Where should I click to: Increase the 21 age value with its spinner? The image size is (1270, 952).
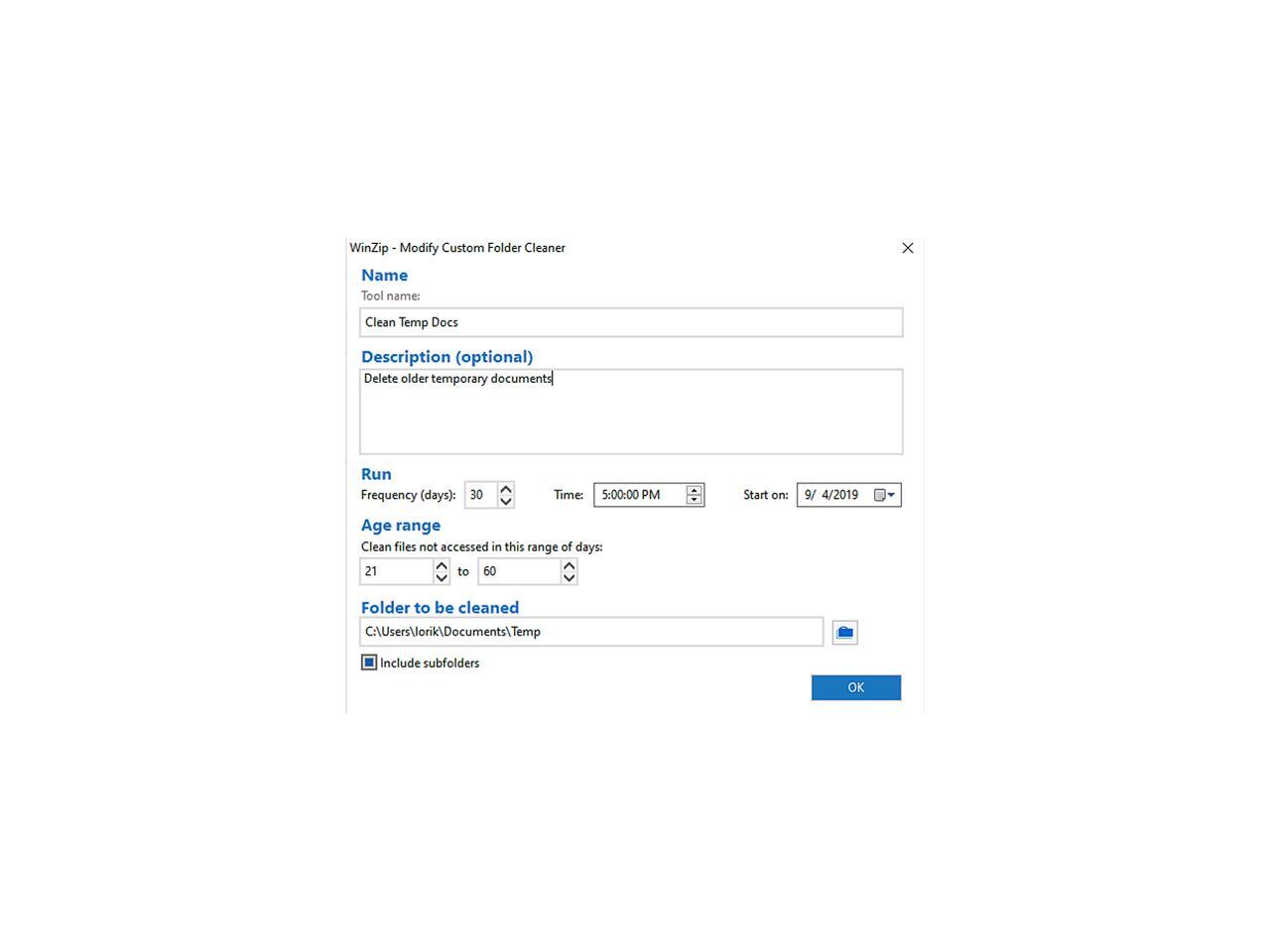point(442,565)
